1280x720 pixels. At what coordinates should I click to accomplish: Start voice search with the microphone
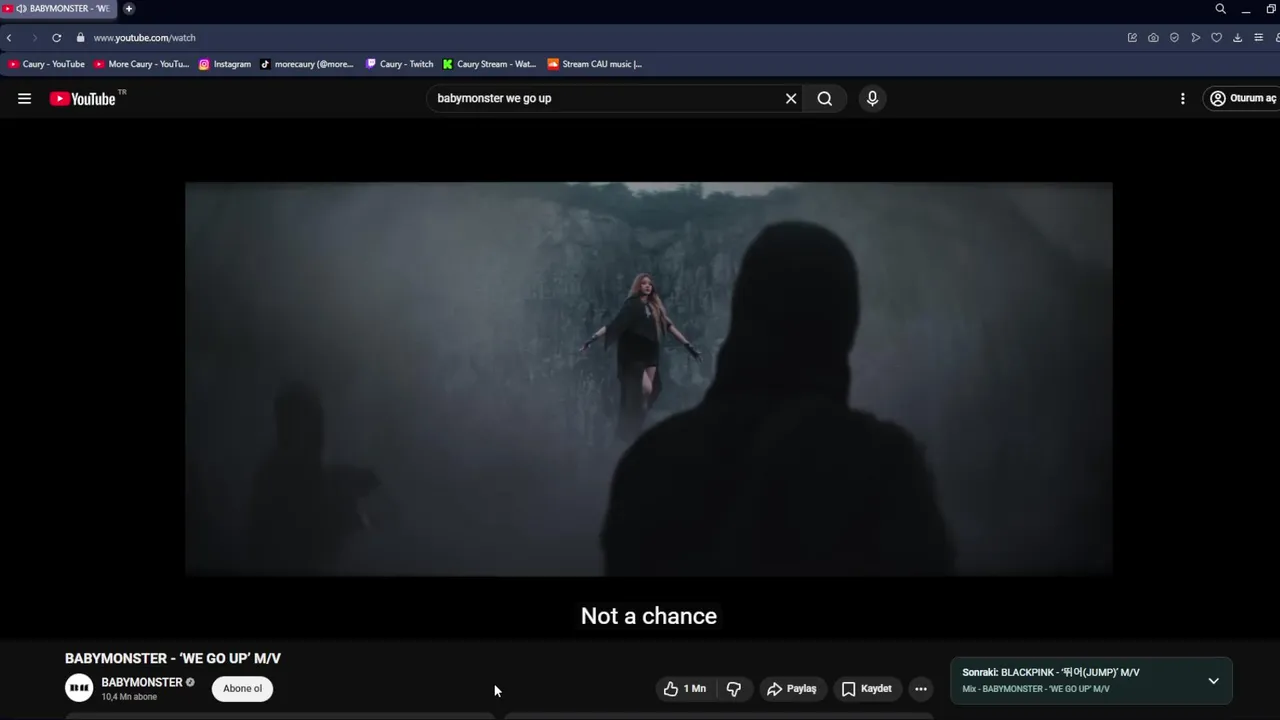pos(872,98)
